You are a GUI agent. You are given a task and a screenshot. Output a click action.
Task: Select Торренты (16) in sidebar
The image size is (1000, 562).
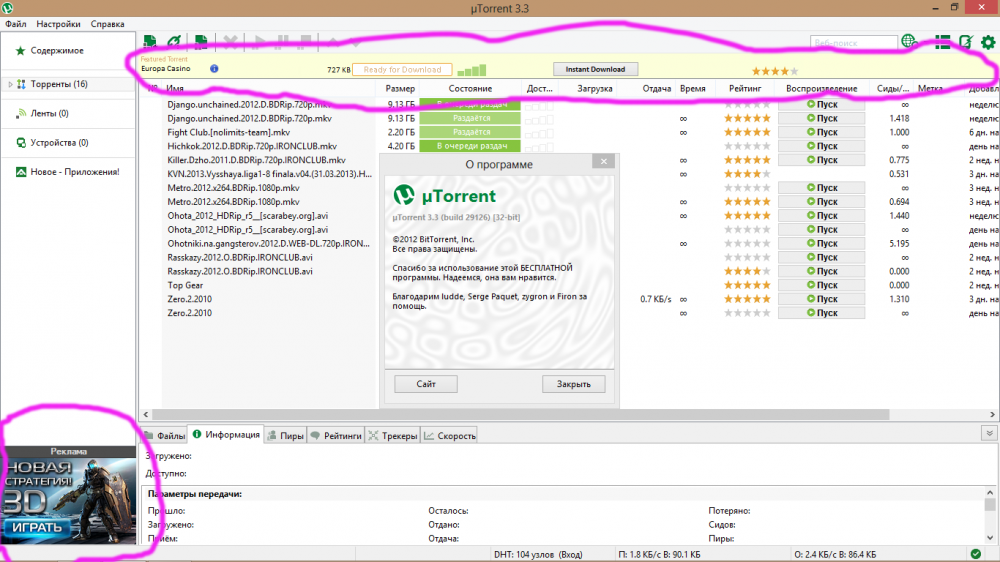pyautogui.click(x=59, y=84)
